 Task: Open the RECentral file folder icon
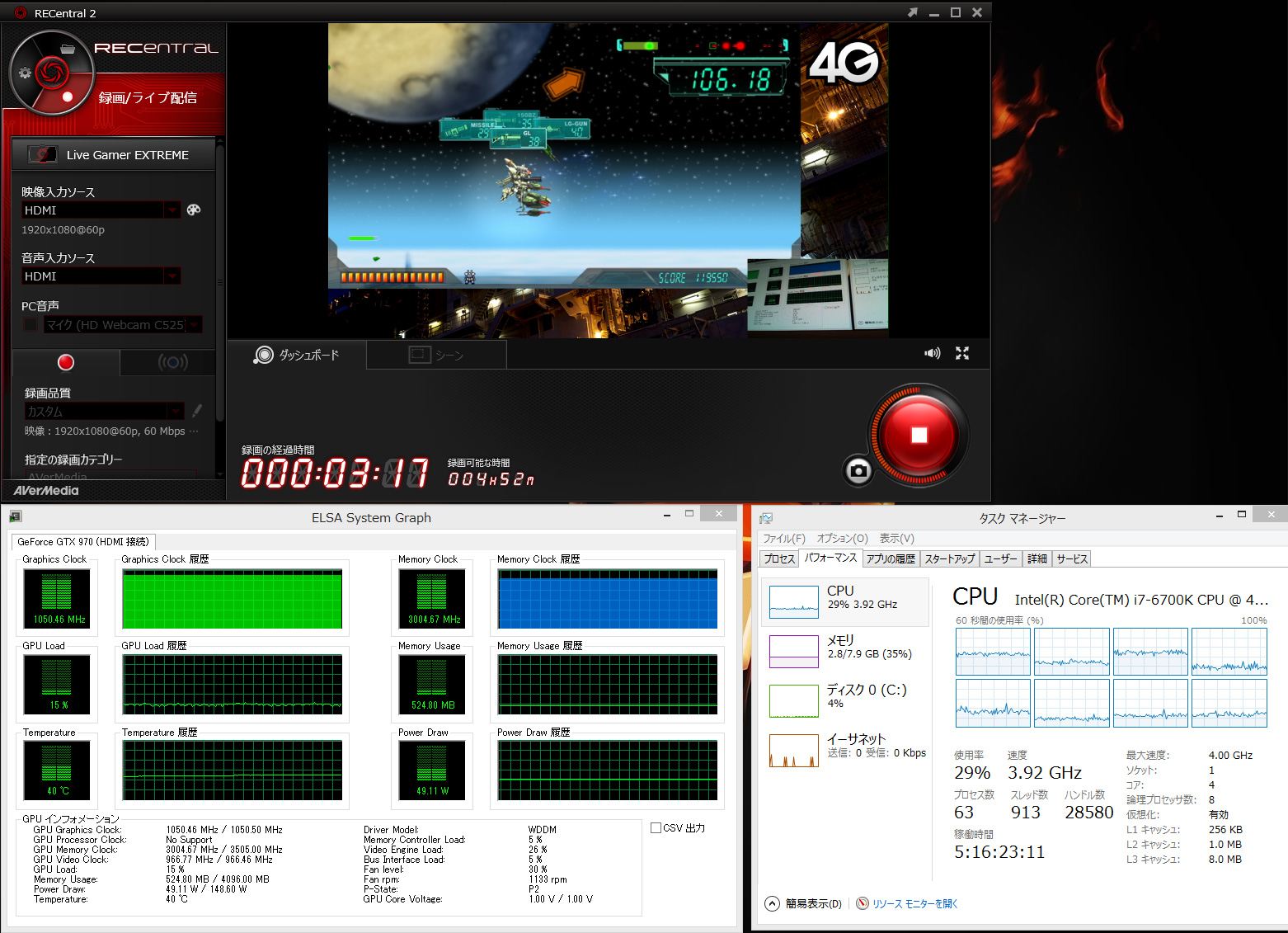point(68,49)
